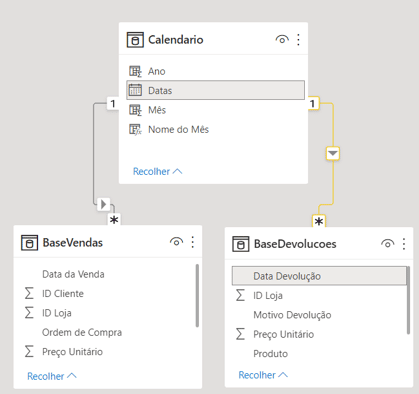Click the sigma icon beside BaseDevolucoes ID Loja
This screenshot has height=394, width=419.
tap(240, 295)
